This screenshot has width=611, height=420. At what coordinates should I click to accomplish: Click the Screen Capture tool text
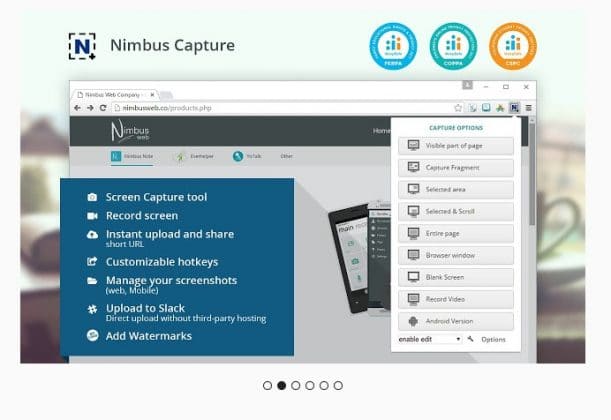pos(156,197)
